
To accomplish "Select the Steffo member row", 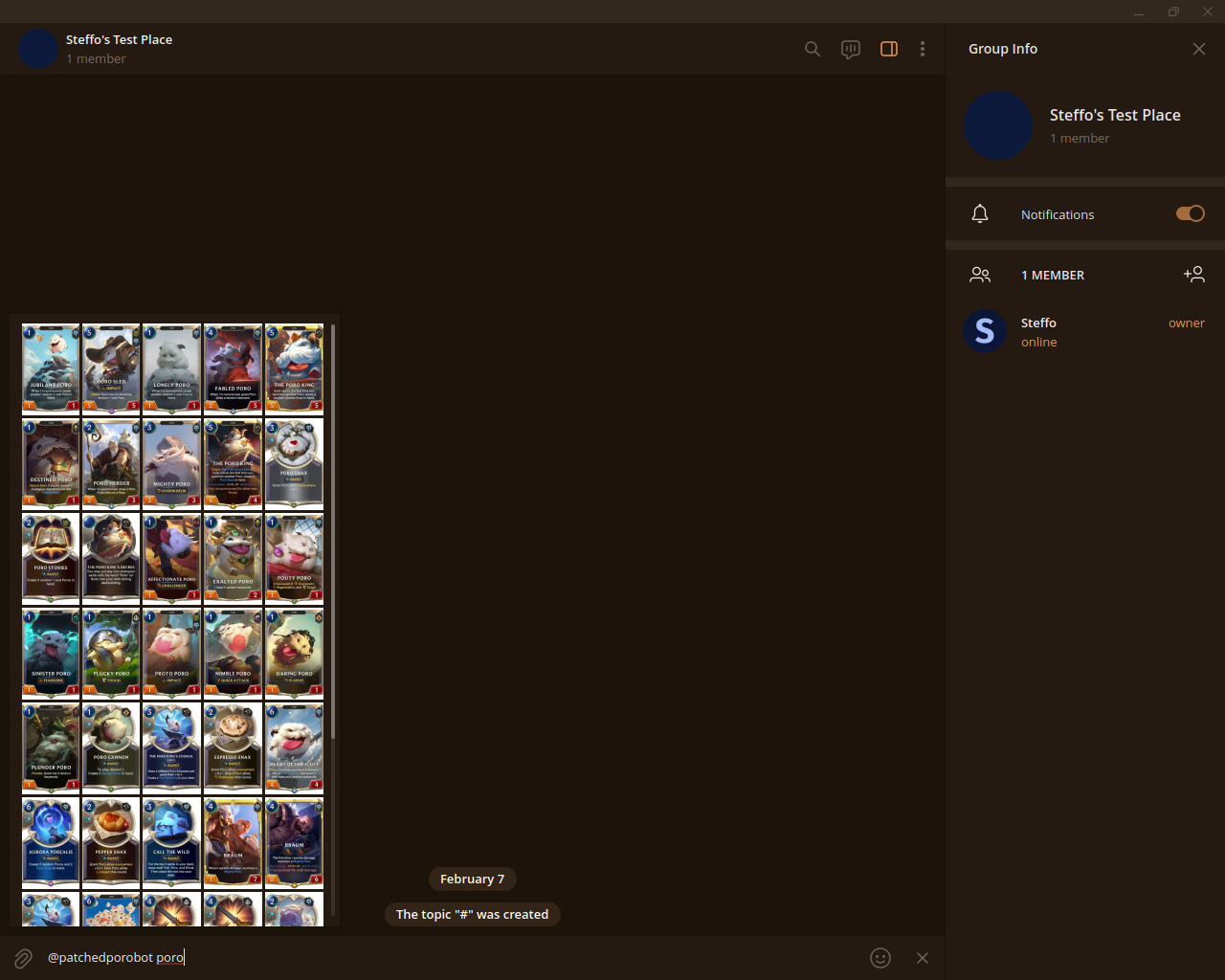I will coord(1085,332).
